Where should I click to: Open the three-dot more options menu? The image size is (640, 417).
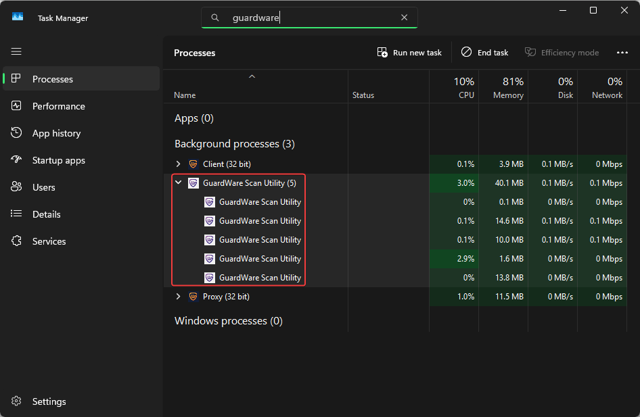[622, 52]
